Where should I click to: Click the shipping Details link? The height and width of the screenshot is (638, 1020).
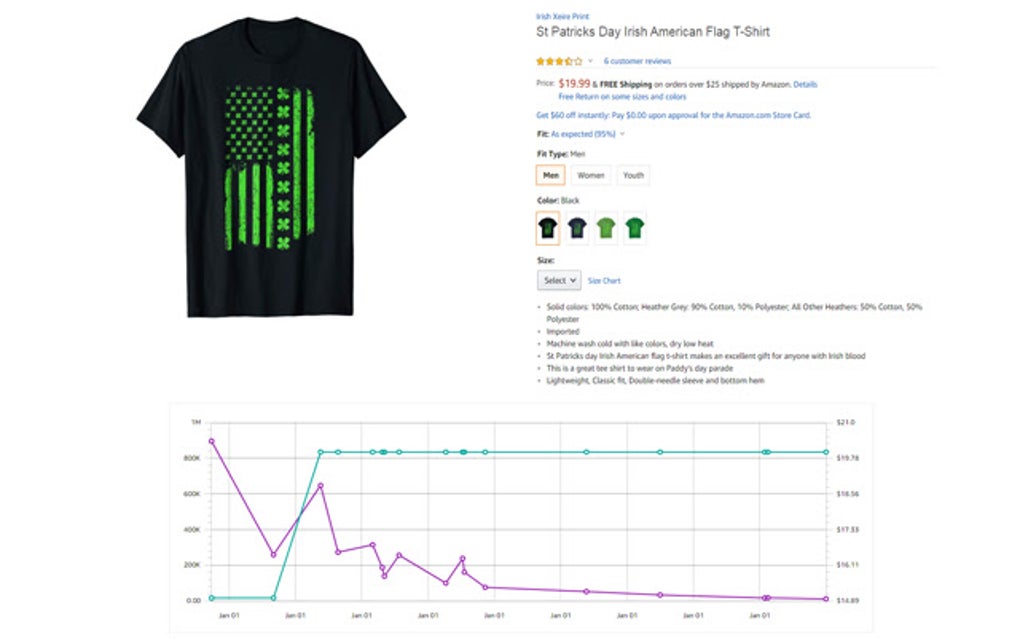click(x=805, y=85)
